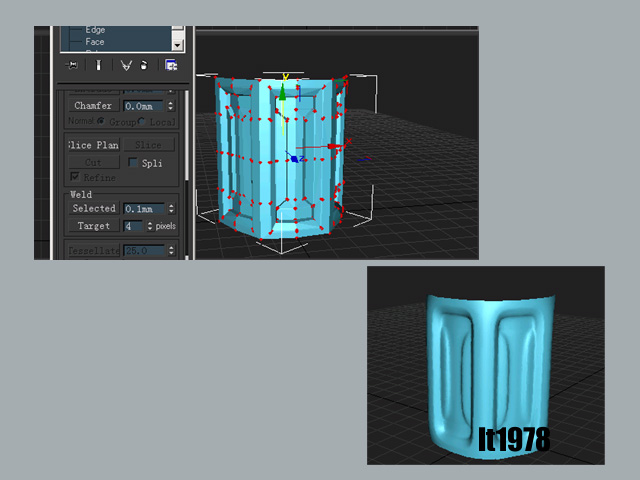The width and height of the screenshot is (640, 480).
Task: Click the Tessellate button
Action: pos(94,251)
